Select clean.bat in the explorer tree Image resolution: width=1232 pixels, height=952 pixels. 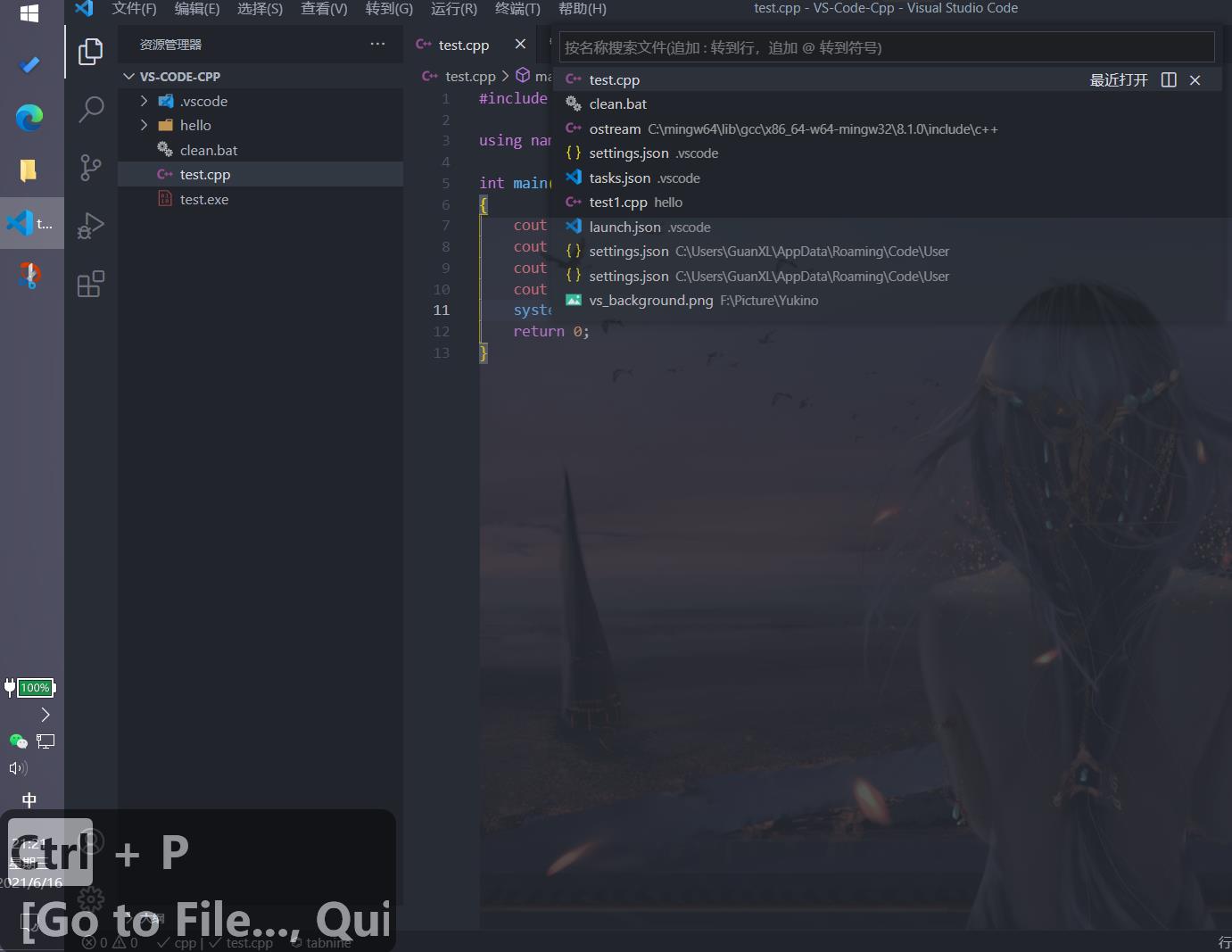coord(260,150)
